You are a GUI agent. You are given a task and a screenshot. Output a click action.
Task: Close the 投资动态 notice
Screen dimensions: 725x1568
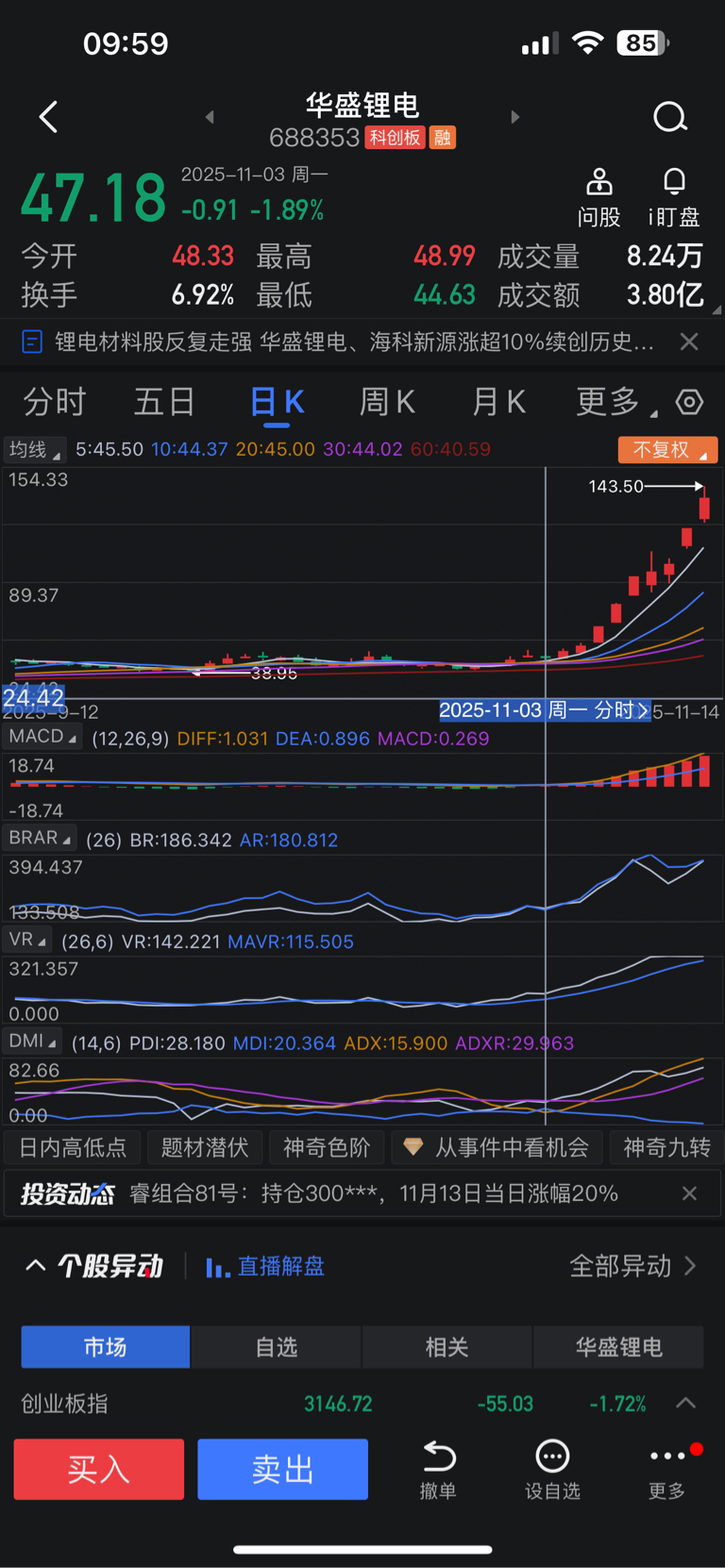tap(690, 1193)
